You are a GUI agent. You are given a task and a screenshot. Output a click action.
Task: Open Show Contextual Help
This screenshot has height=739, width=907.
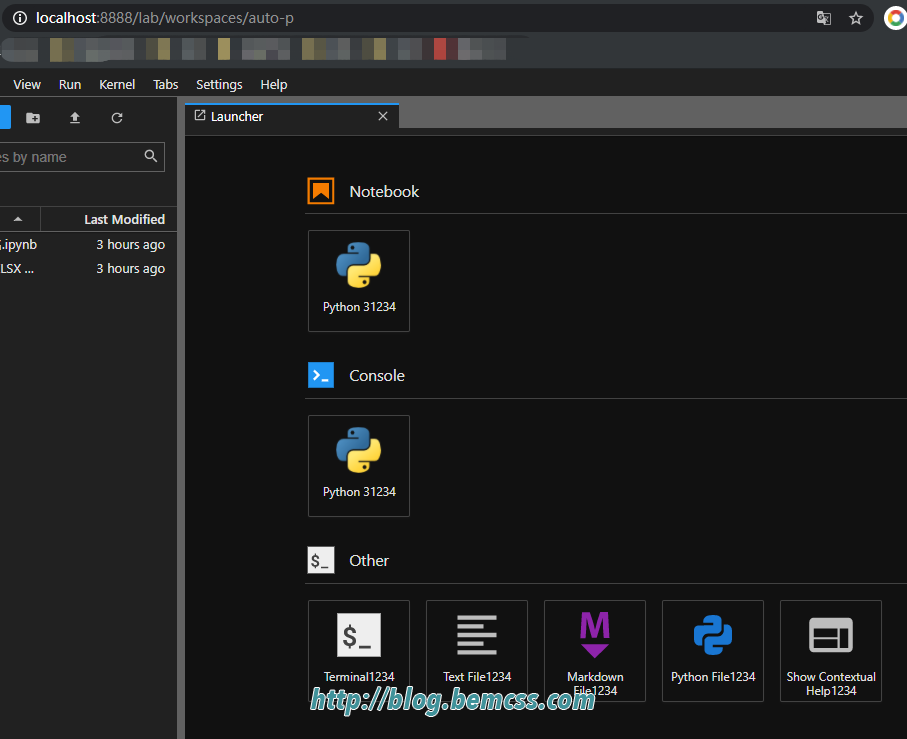tap(831, 651)
